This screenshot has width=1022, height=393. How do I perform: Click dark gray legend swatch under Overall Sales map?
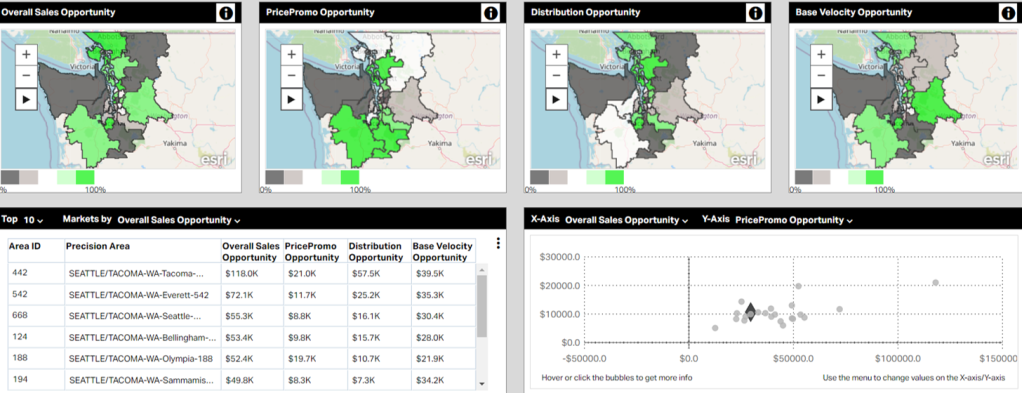pos(10,177)
